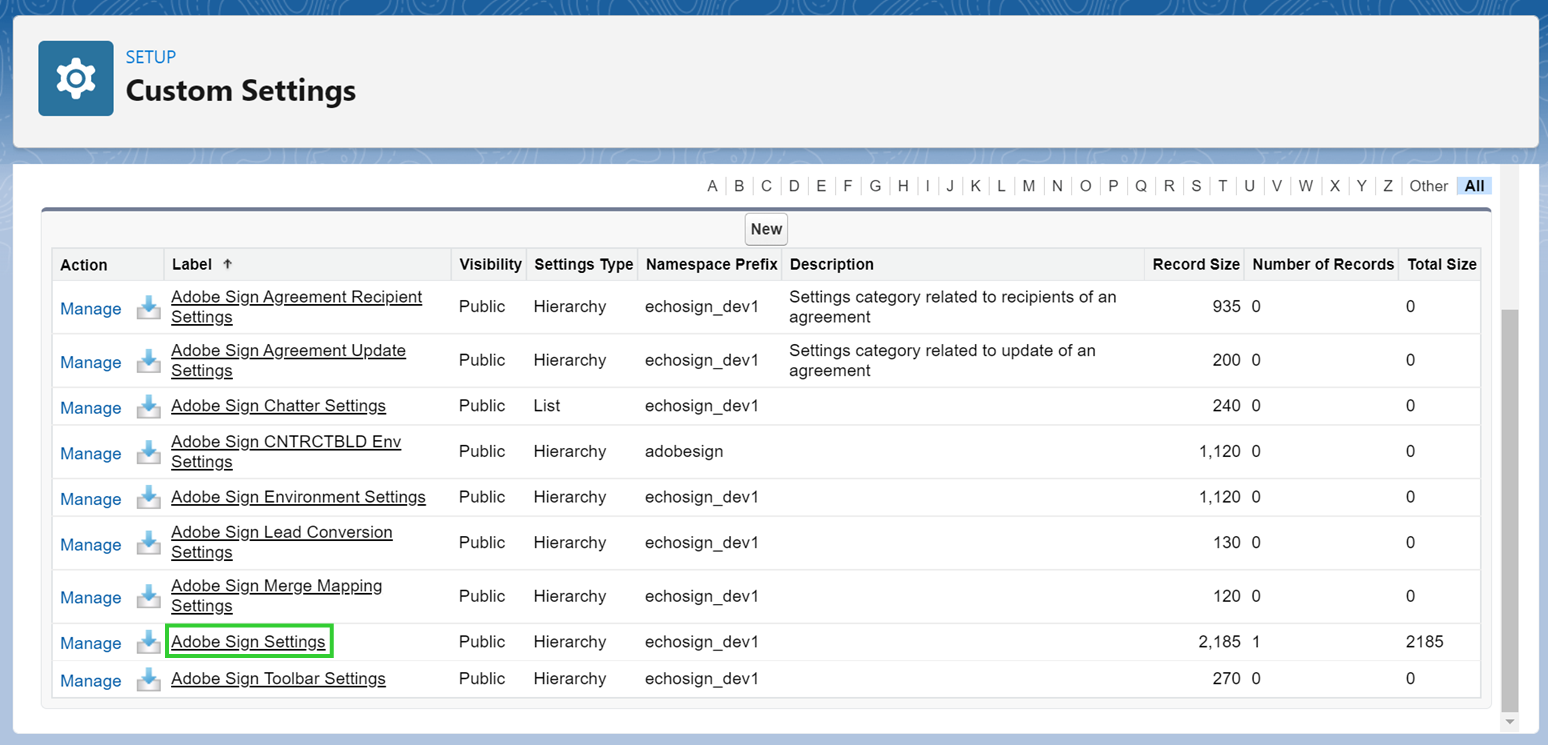The image size is (1548, 745).
Task: Click the export icon beside Adobe Sign Environment Settings
Action: coord(148,499)
